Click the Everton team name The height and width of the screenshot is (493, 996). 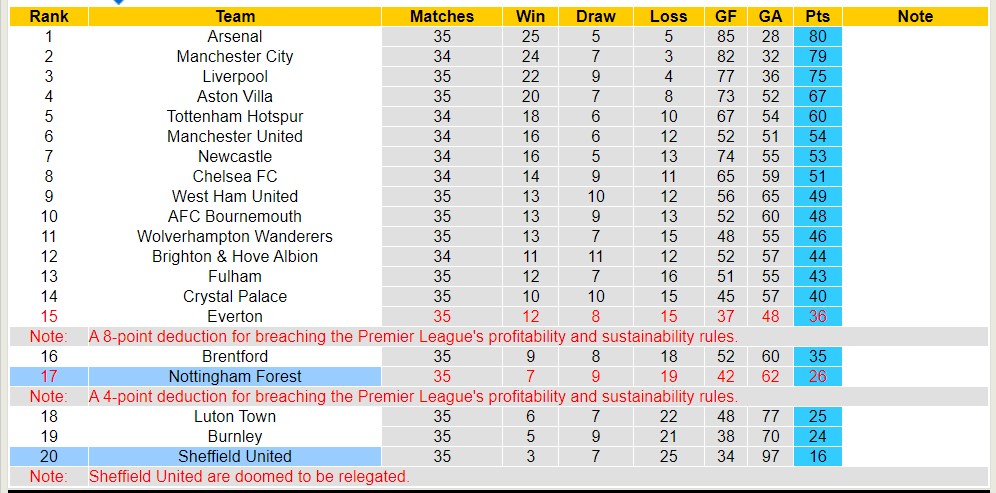pyautogui.click(x=235, y=316)
